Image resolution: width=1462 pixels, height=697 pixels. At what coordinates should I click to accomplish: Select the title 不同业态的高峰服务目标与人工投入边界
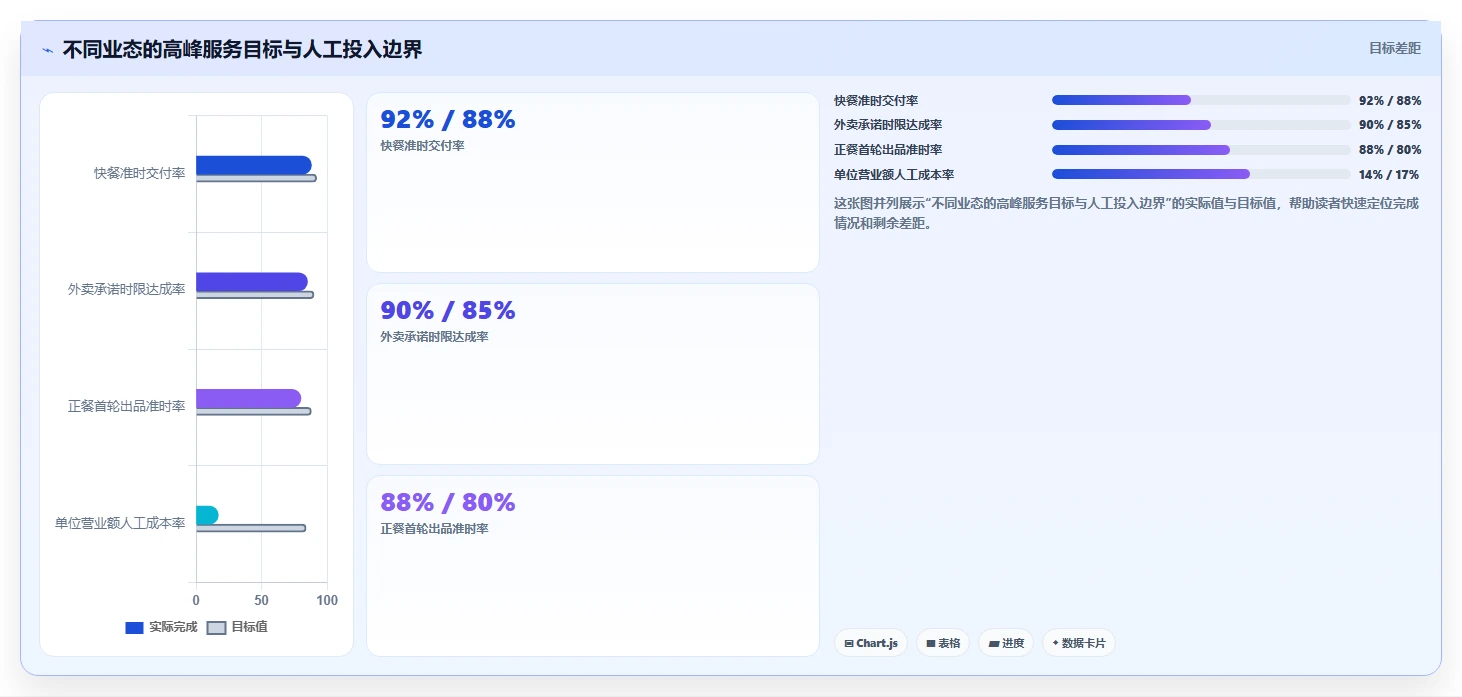pos(242,49)
